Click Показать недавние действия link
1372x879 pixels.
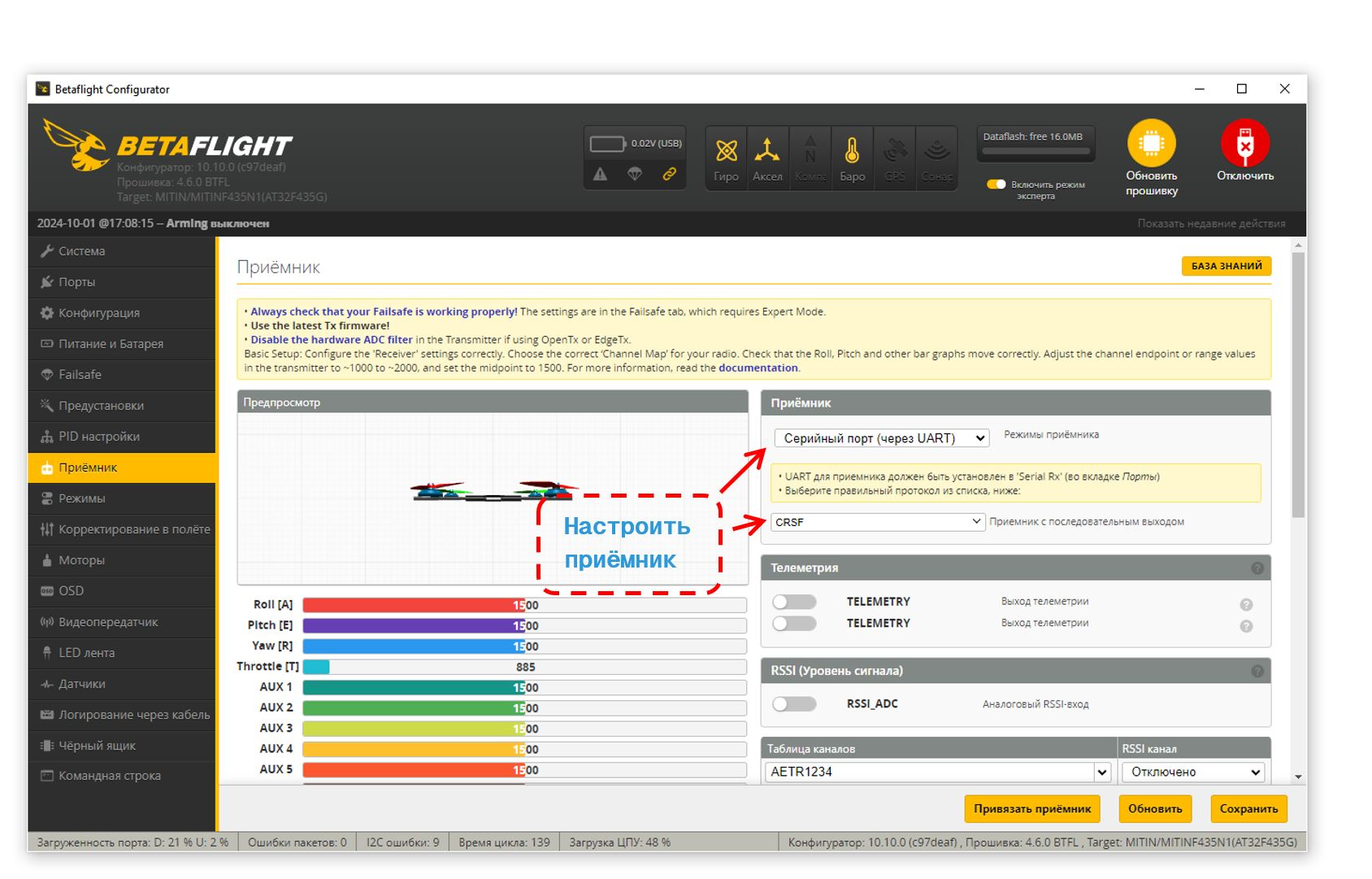pyautogui.click(x=1211, y=224)
